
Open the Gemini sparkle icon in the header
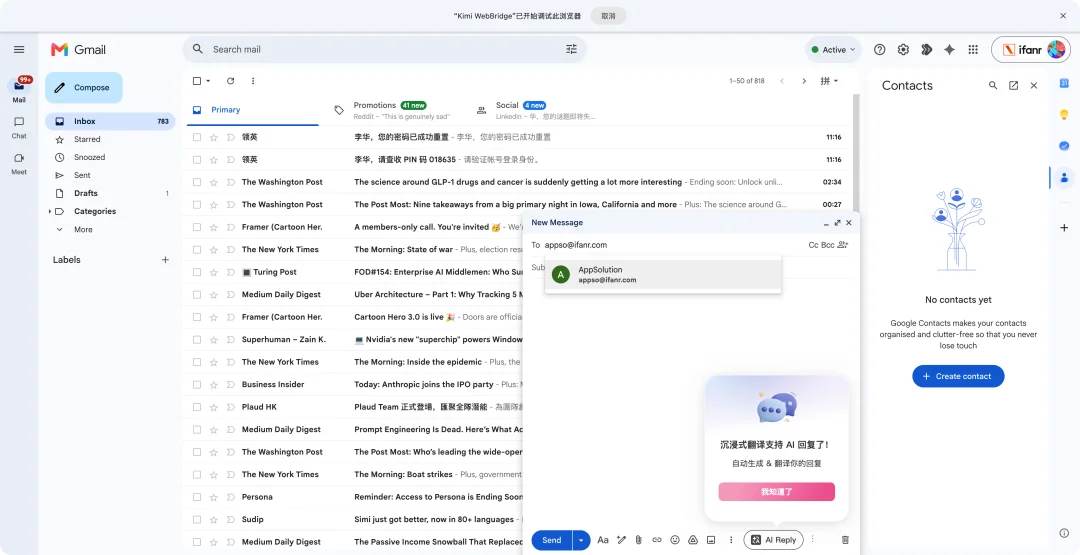tap(949, 50)
